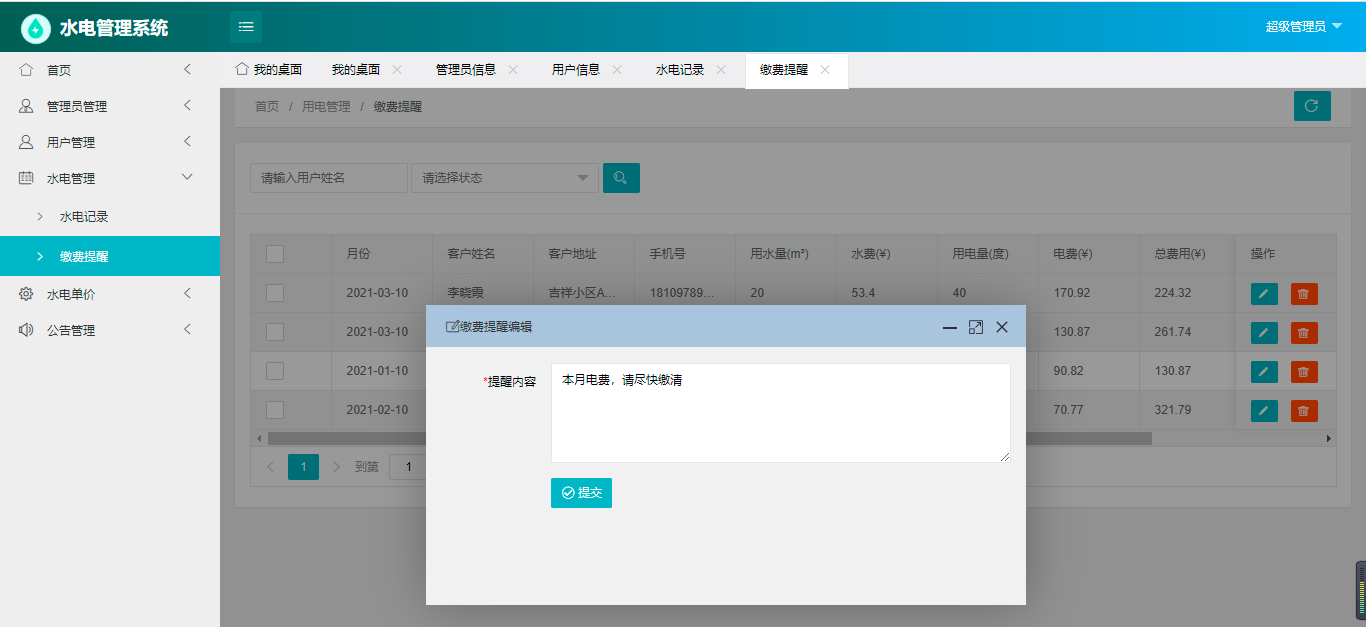Screen dimensions: 1366x627
Task: Click the hamburger menu toggle icon
Action: point(246,27)
